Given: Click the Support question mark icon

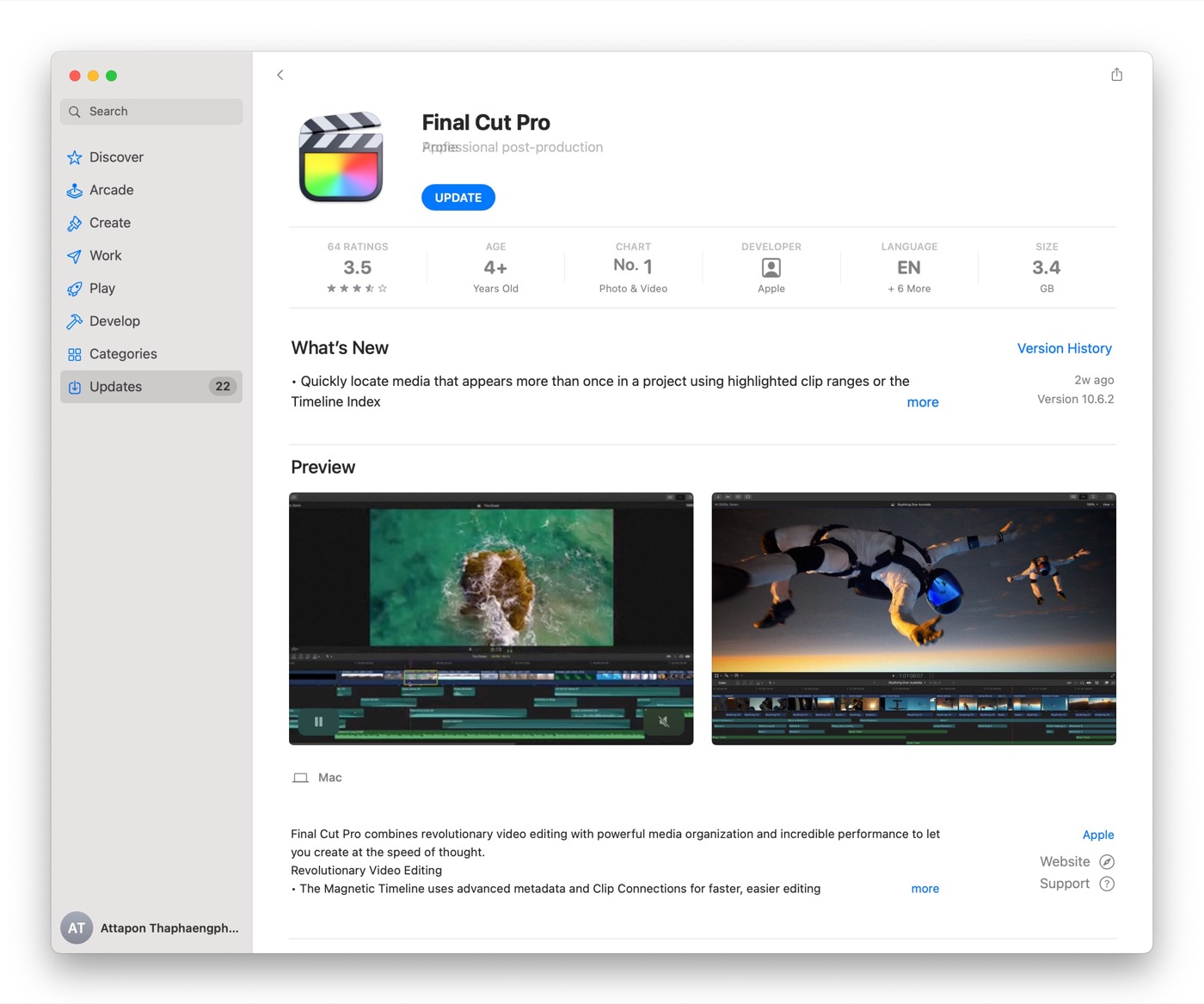Looking at the screenshot, I should pos(1107,884).
